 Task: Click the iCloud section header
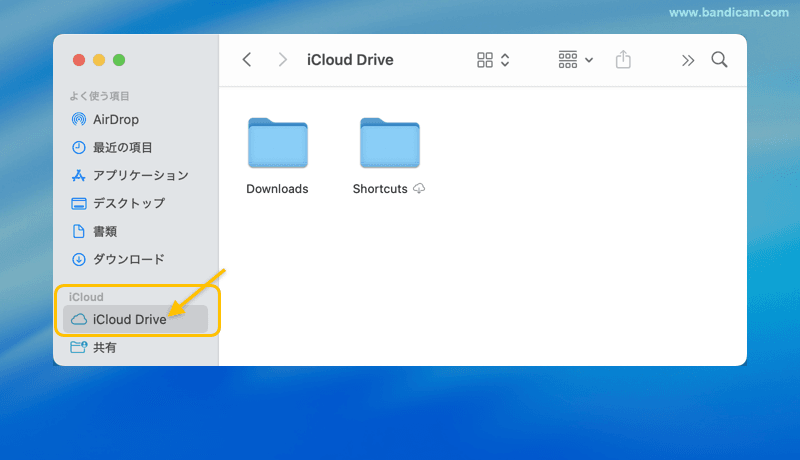[x=86, y=297]
